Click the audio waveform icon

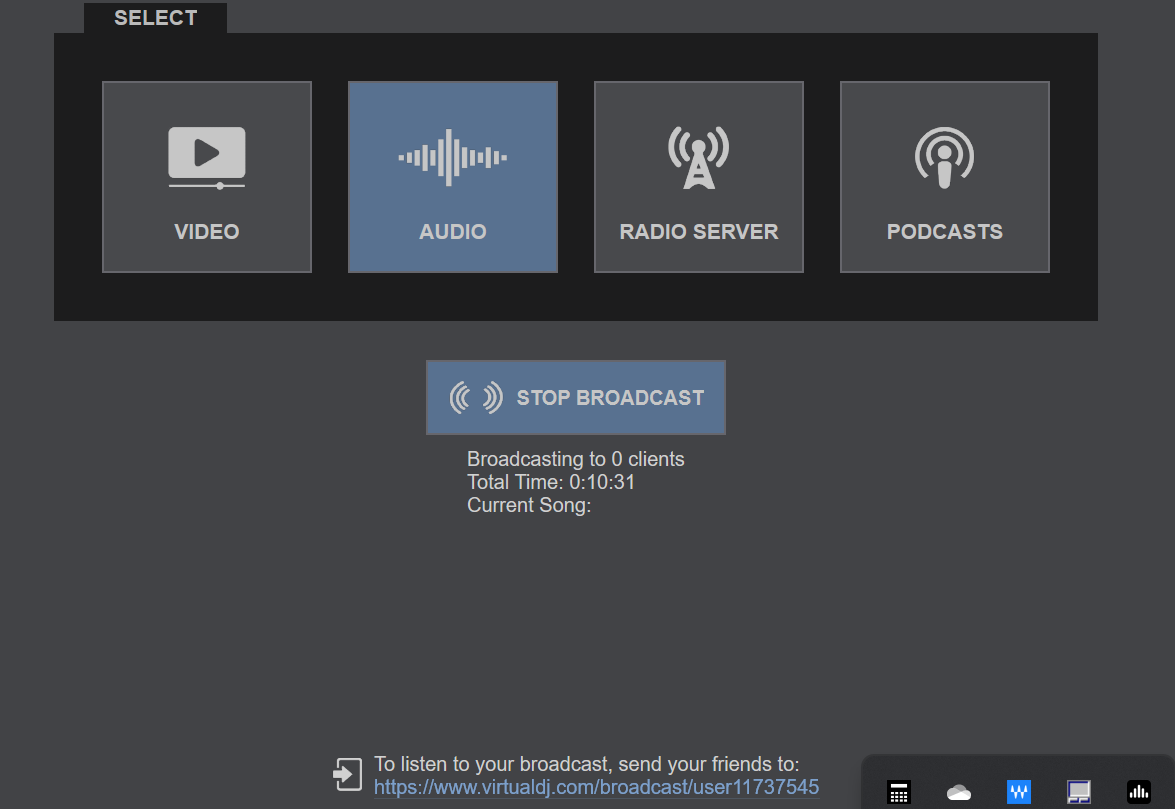click(453, 157)
